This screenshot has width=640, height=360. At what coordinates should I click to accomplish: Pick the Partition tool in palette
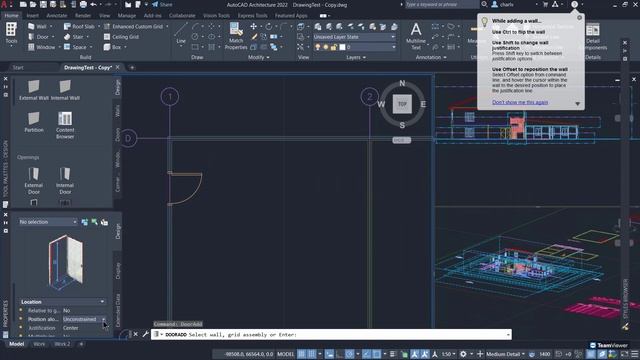click(x=34, y=122)
